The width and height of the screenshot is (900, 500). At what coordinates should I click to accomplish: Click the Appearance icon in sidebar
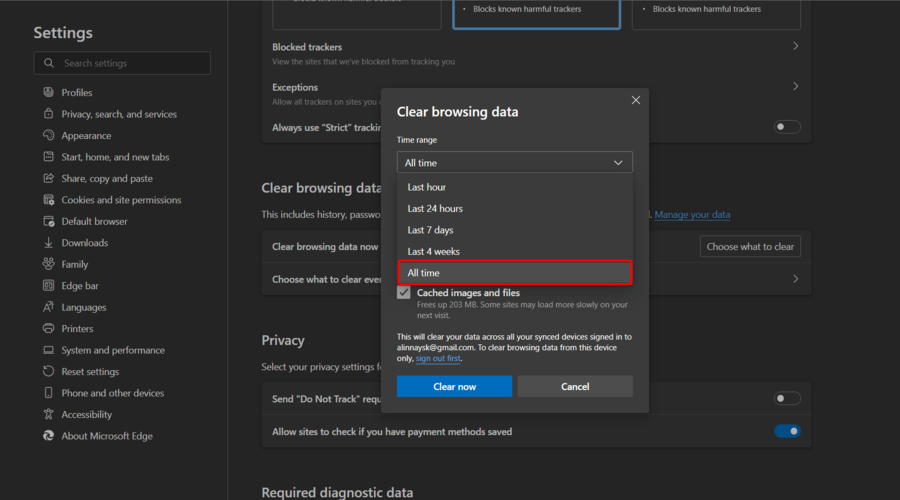(49, 136)
